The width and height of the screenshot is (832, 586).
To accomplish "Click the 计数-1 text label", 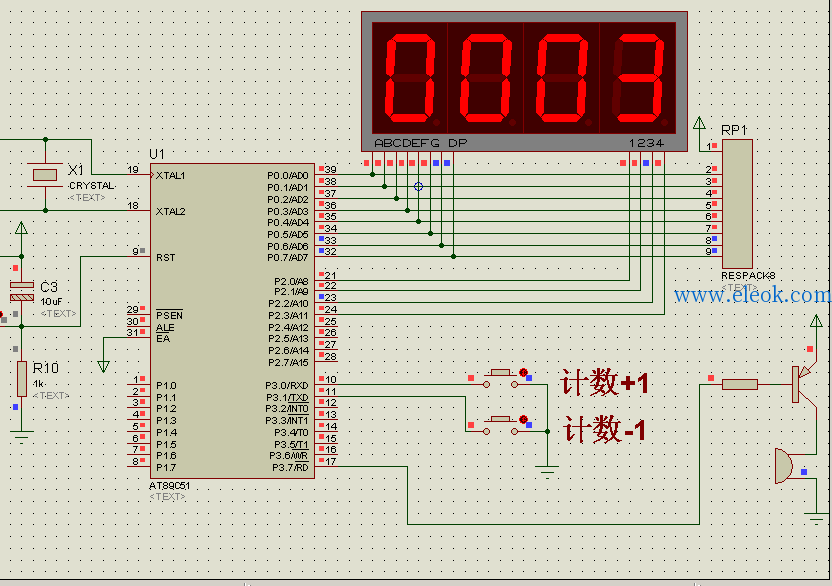I will pos(605,429).
